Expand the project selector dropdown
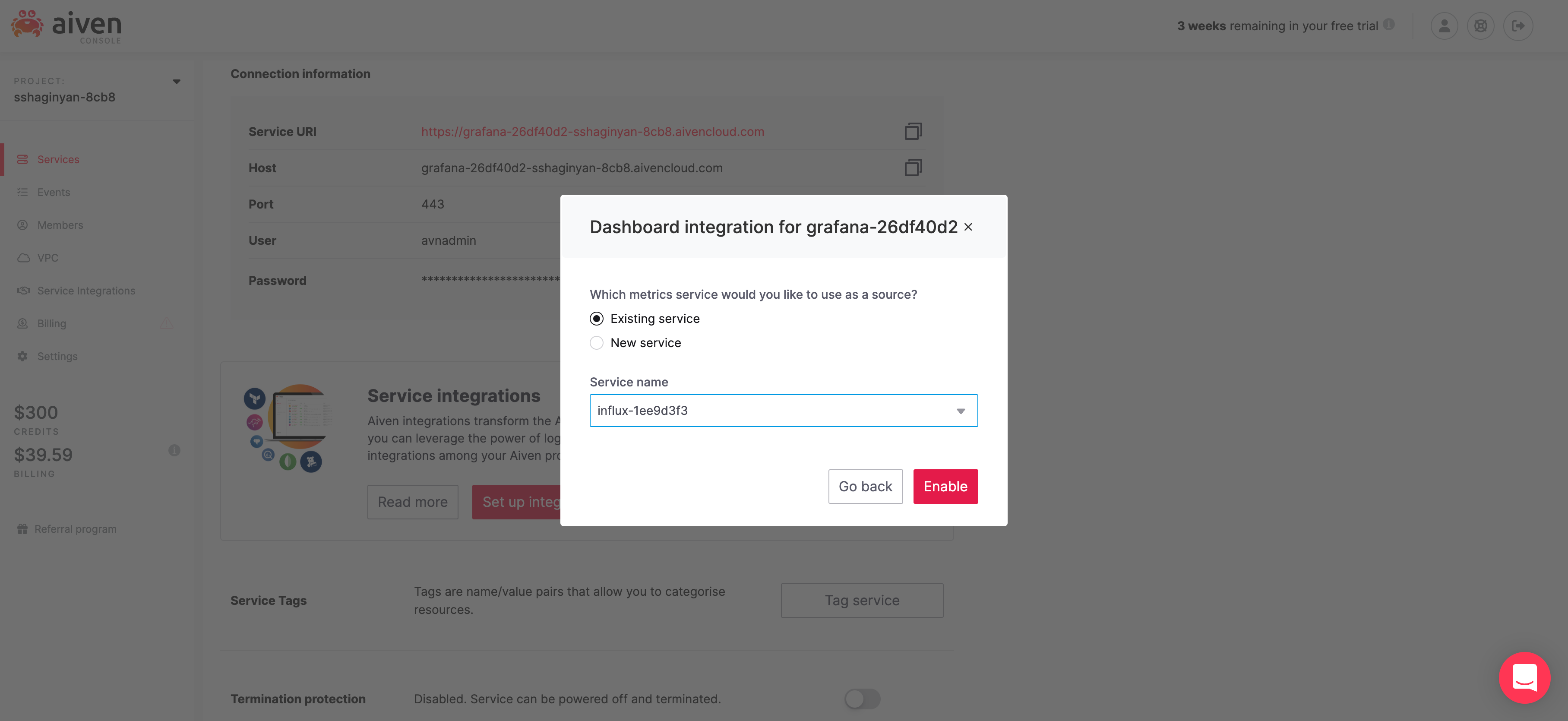1568x721 pixels. click(x=176, y=82)
